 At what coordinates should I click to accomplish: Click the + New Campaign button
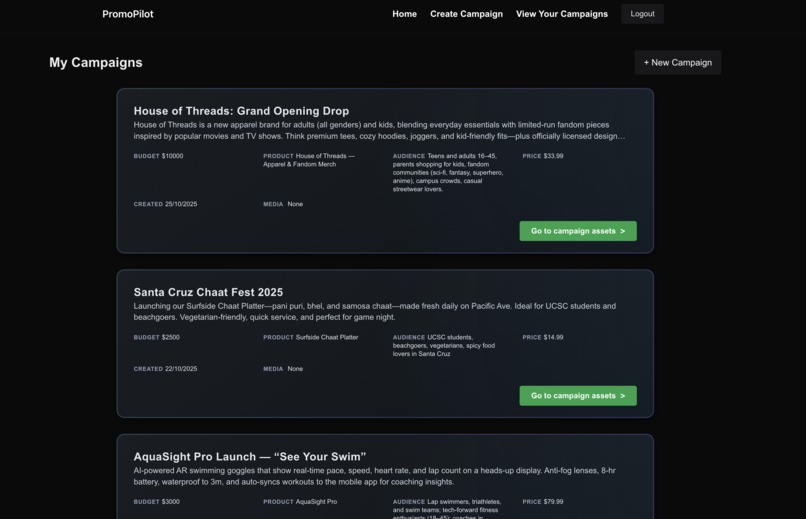[x=678, y=63]
